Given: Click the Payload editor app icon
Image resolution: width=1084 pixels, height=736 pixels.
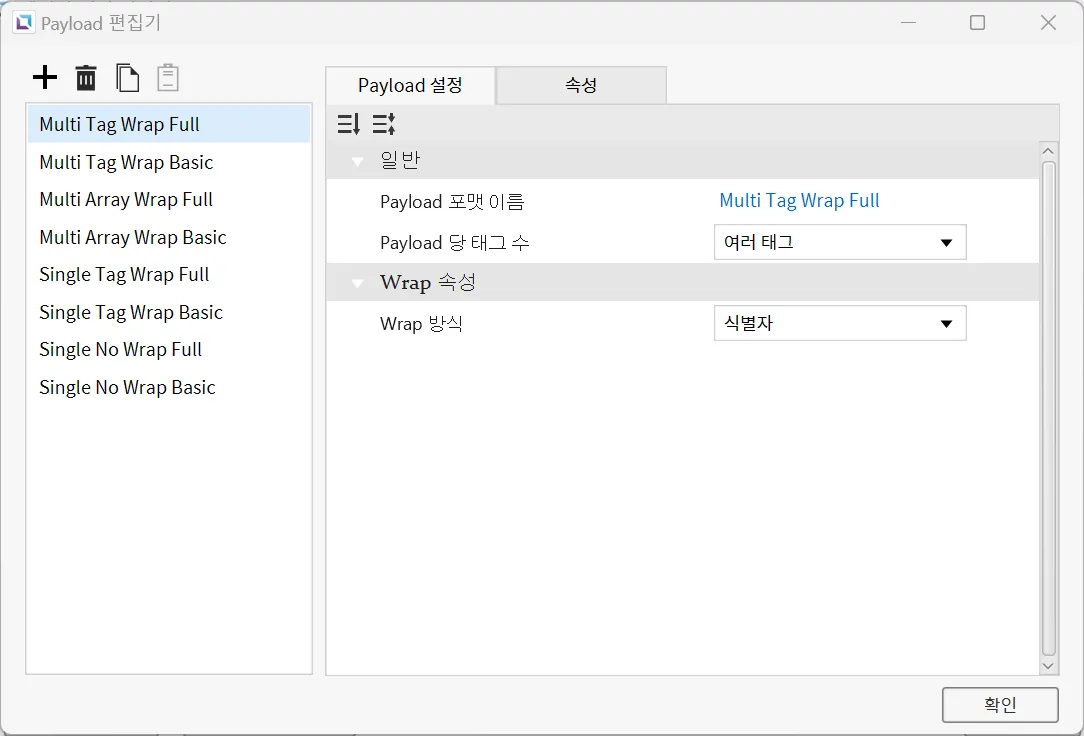Looking at the screenshot, I should click(x=23, y=22).
